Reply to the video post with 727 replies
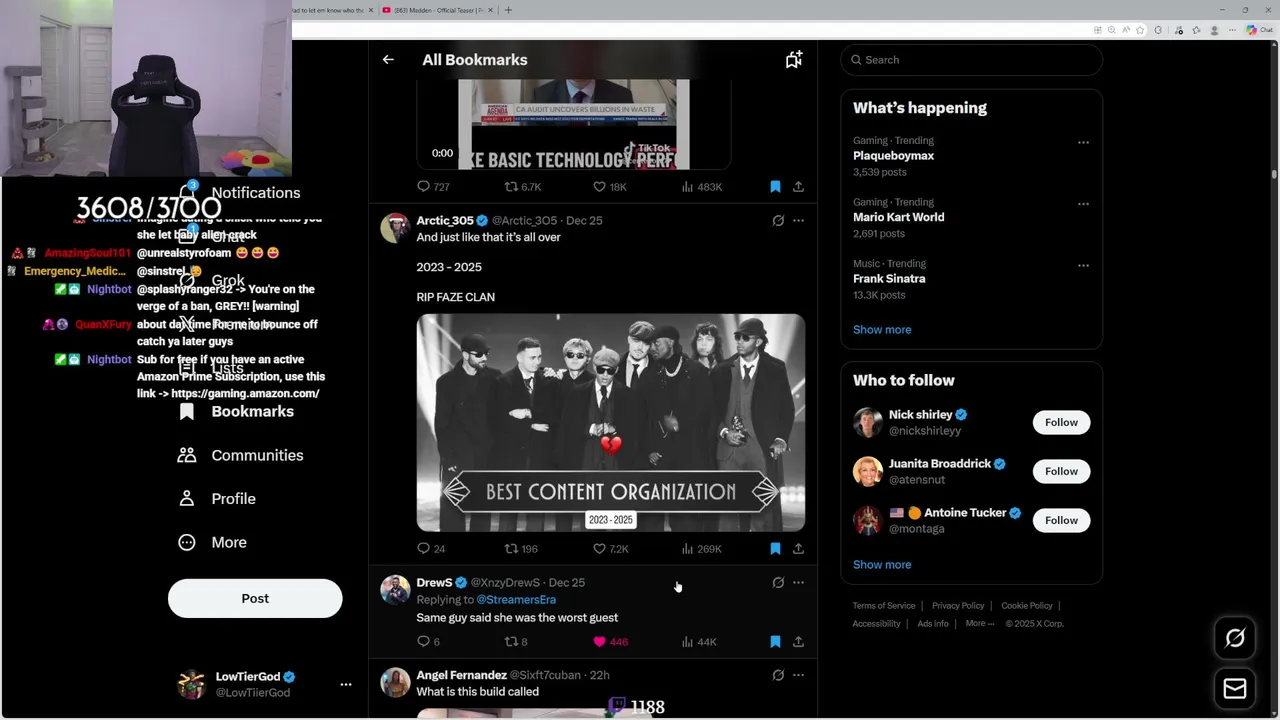 (x=433, y=187)
